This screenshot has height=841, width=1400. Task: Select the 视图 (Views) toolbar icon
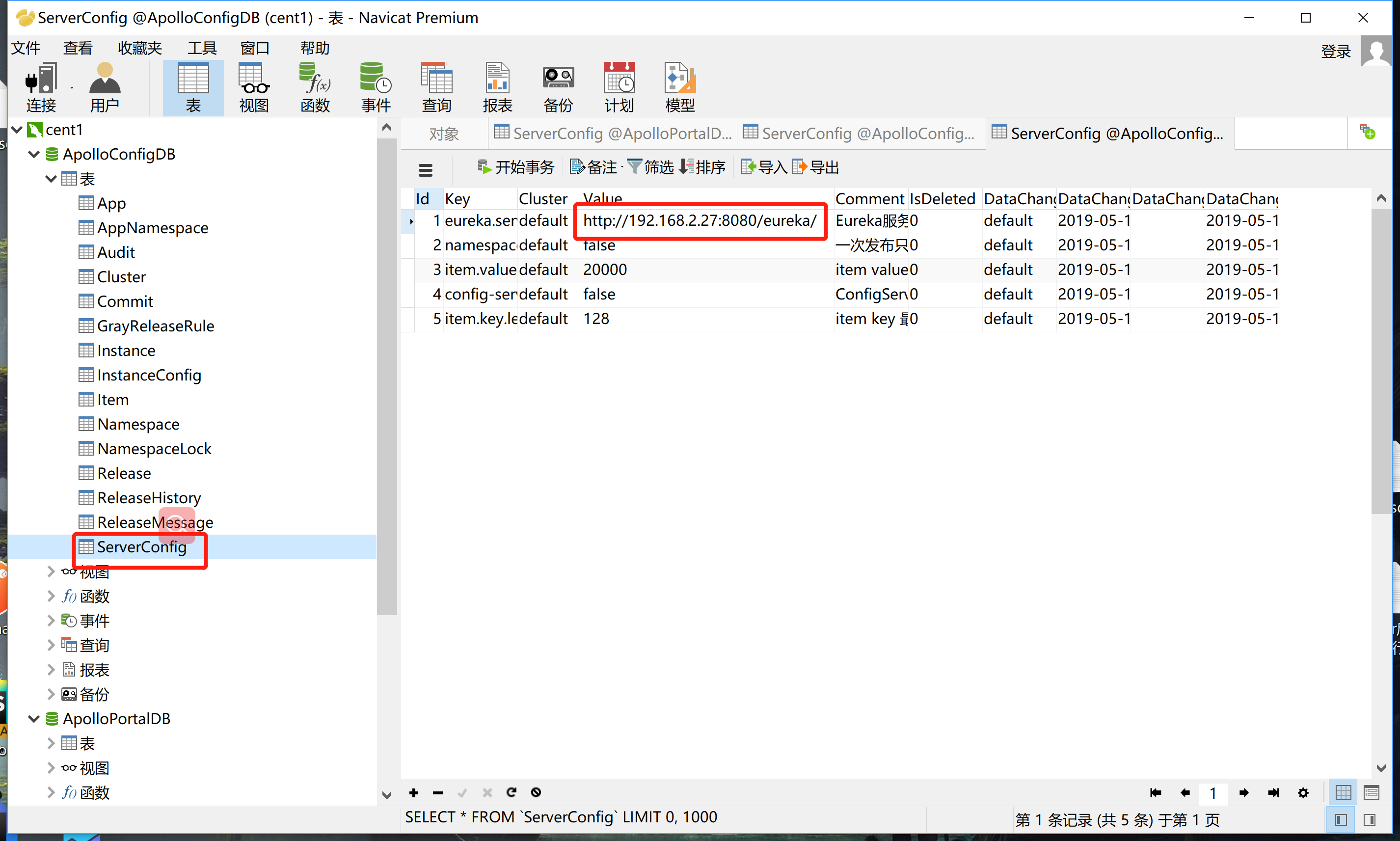point(253,86)
